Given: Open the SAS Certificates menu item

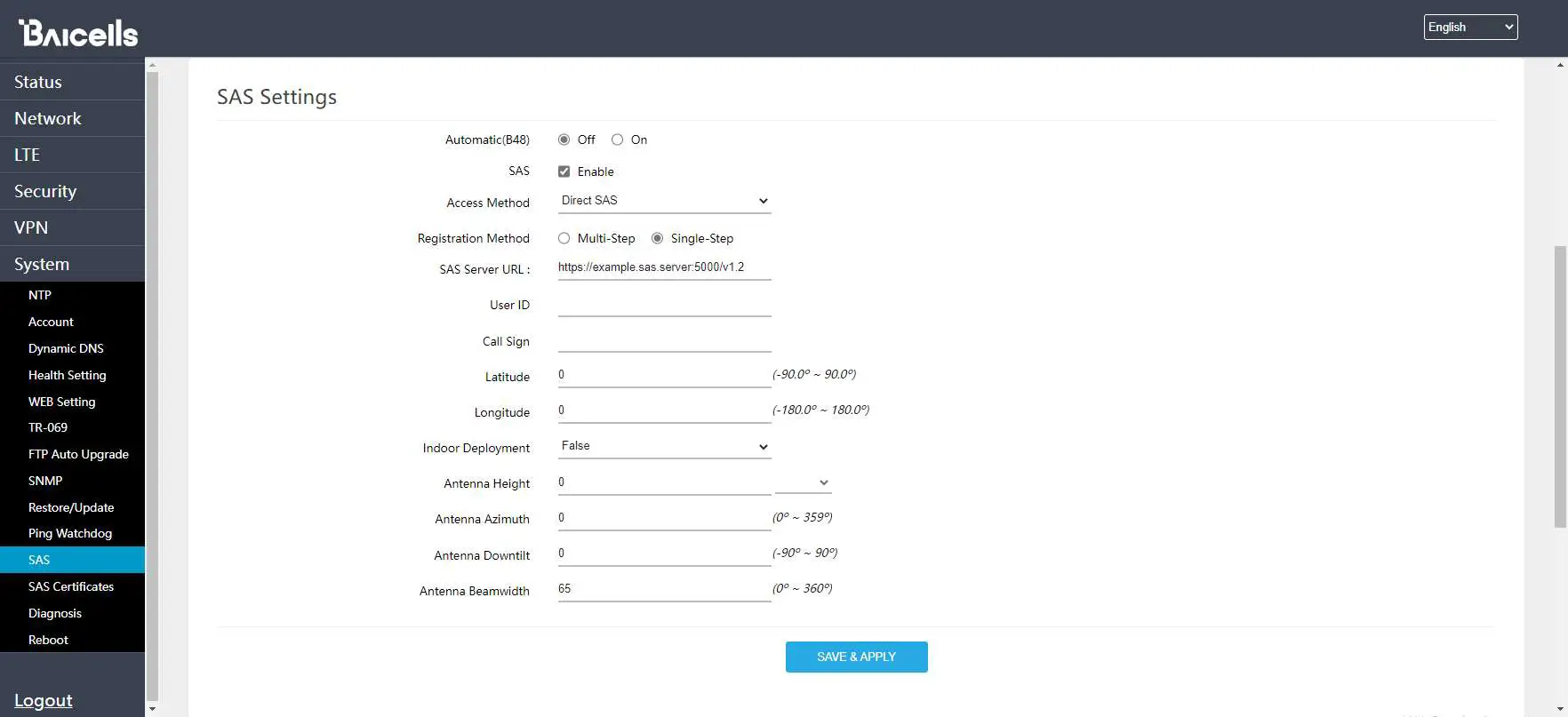Looking at the screenshot, I should click(71, 586).
